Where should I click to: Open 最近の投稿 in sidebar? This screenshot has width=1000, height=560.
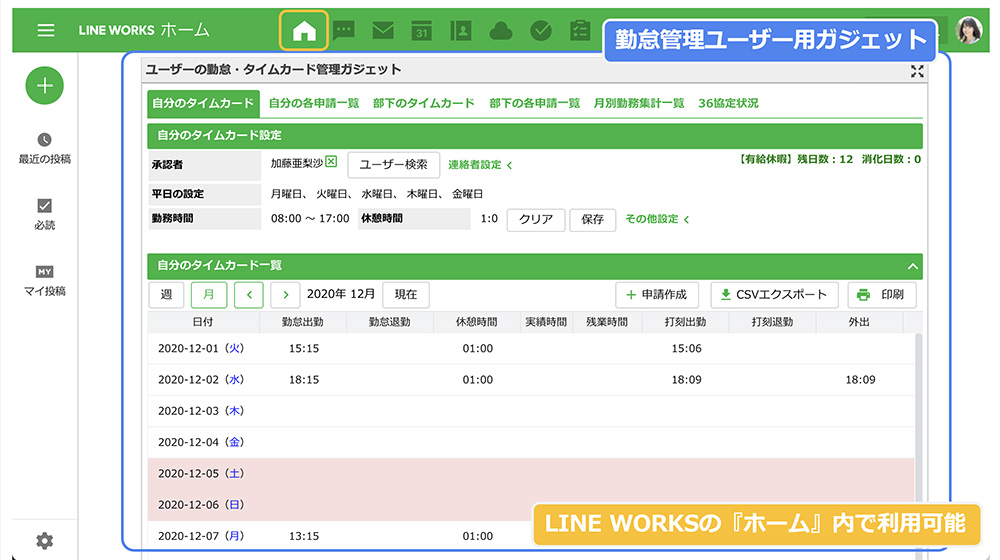45,149
